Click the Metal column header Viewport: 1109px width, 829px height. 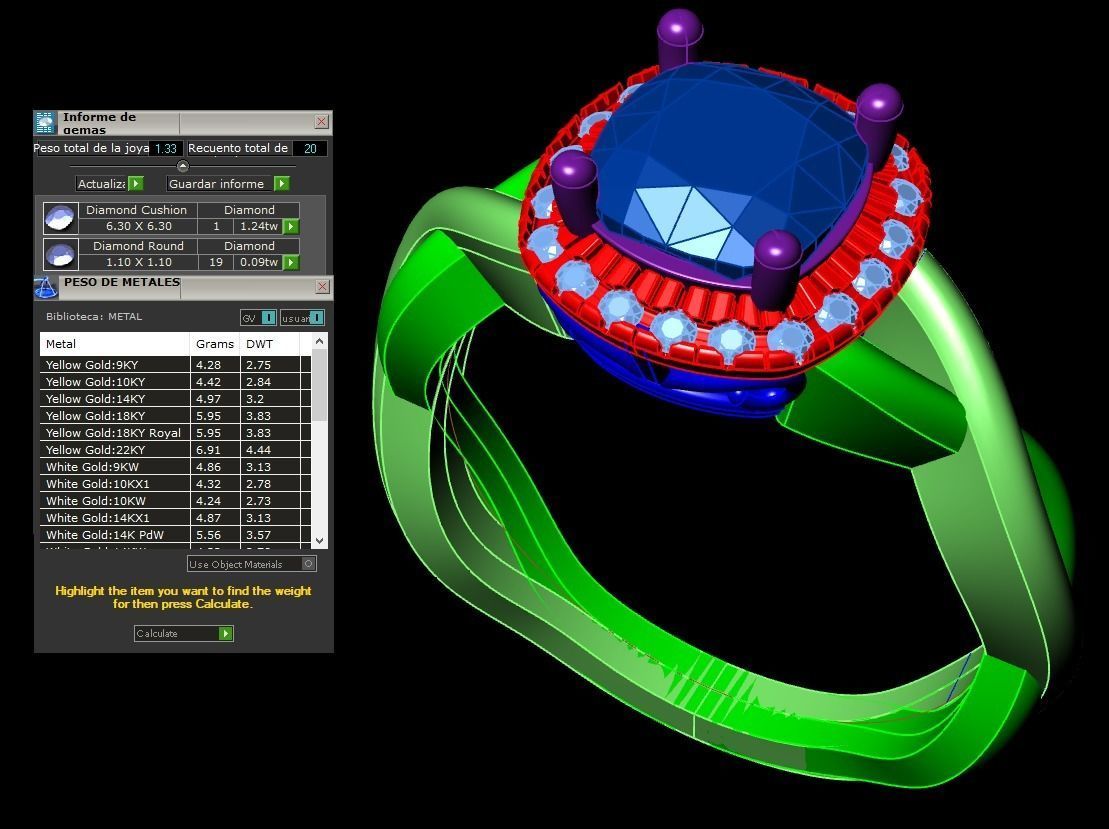115,344
